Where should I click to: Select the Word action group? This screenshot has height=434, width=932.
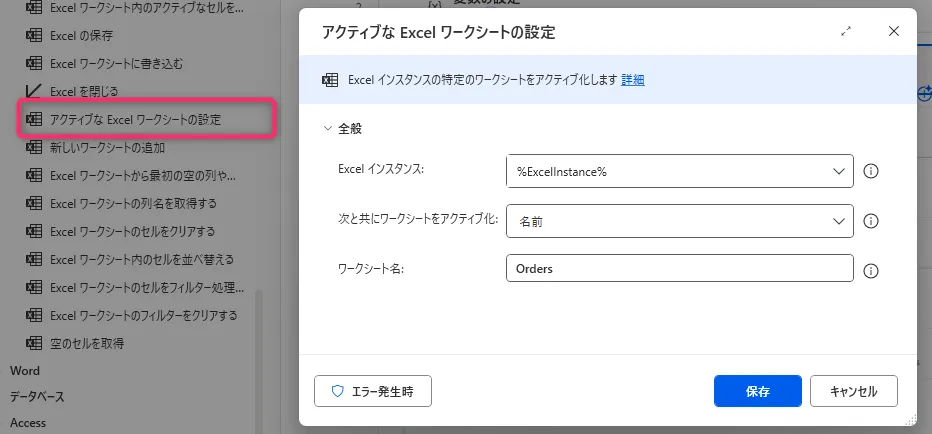click(25, 371)
